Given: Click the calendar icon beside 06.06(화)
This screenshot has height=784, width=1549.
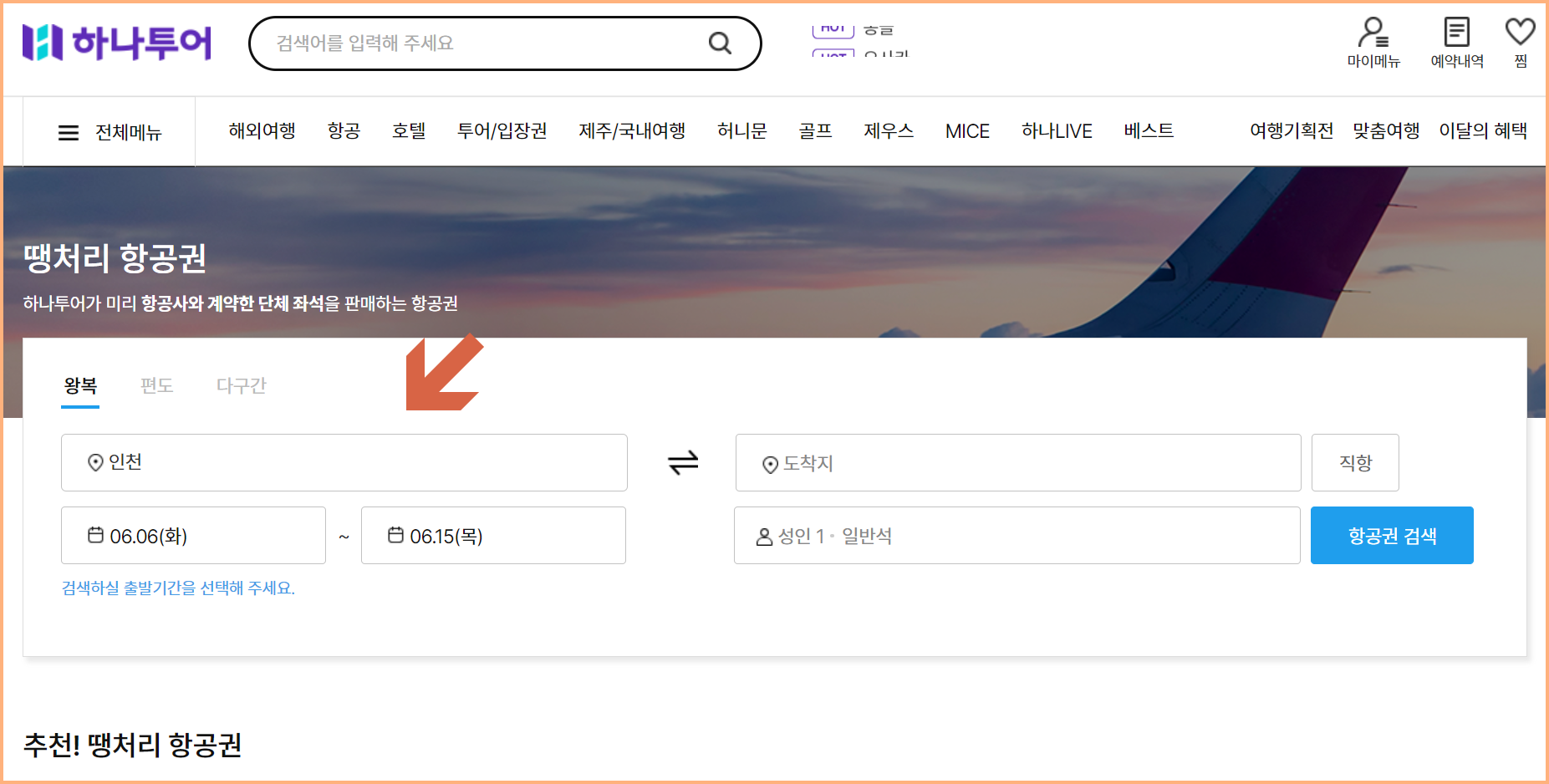Looking at the screenshot, I should pyautogui.click(x=96, y=535).
